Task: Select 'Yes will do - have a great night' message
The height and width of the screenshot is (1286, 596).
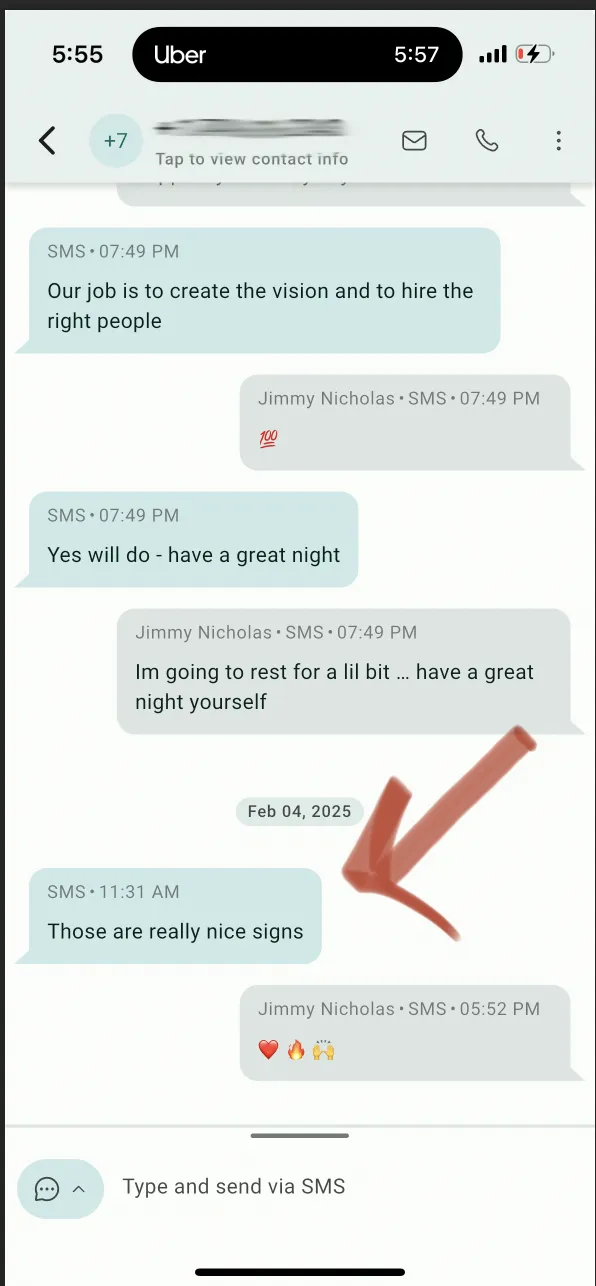Action: pyautogui.click(x=187, y=539)
